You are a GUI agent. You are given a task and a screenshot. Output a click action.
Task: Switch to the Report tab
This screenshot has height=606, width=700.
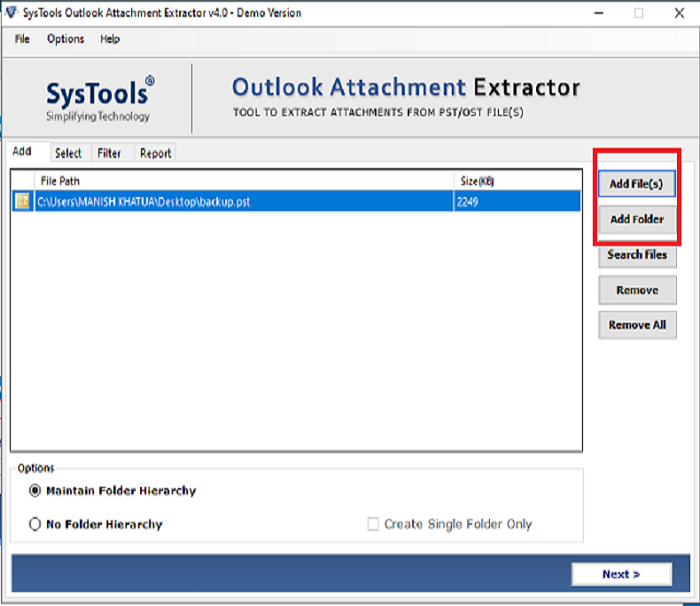pyautogui.click(x=155, y=153)
